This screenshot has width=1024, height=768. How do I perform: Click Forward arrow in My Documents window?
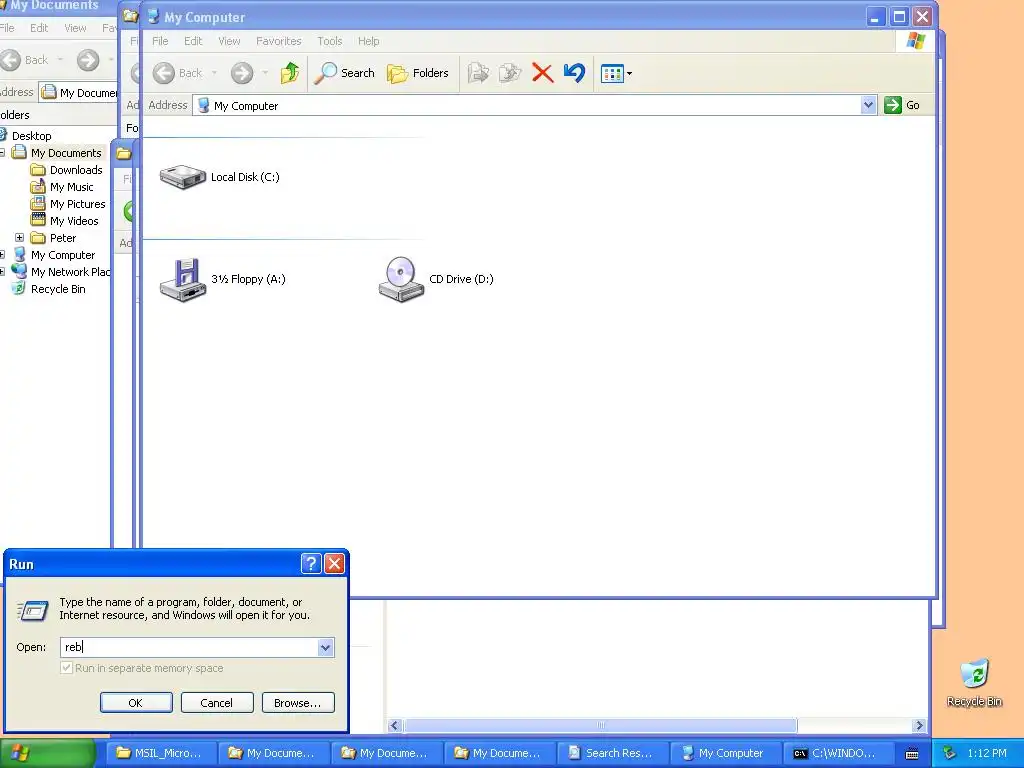click(88, 60)
